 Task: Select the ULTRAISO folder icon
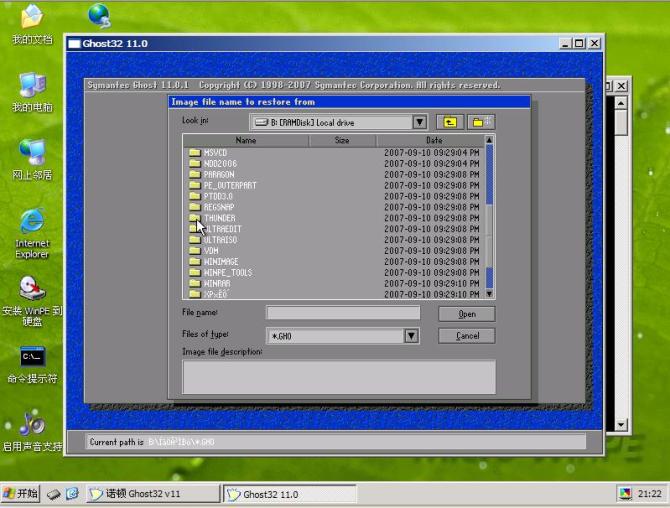[x=194, y=240]
